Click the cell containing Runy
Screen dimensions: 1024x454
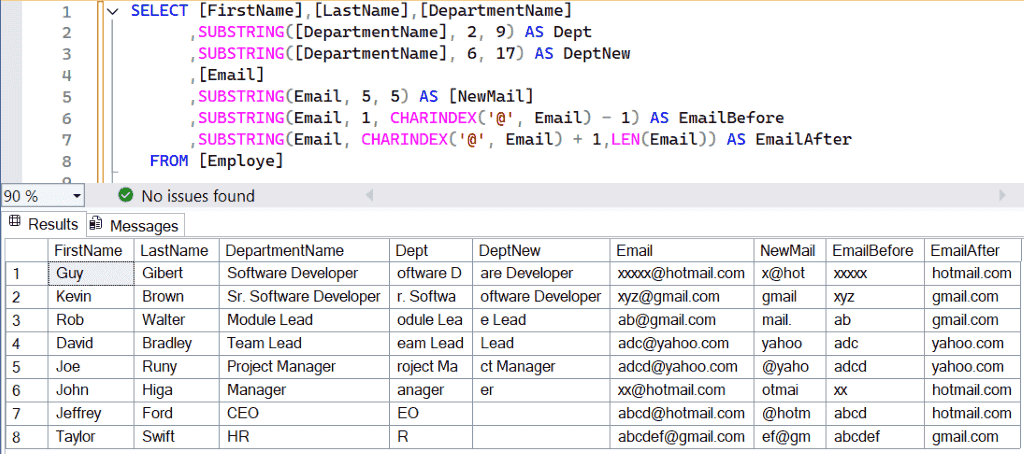(176, 366)
